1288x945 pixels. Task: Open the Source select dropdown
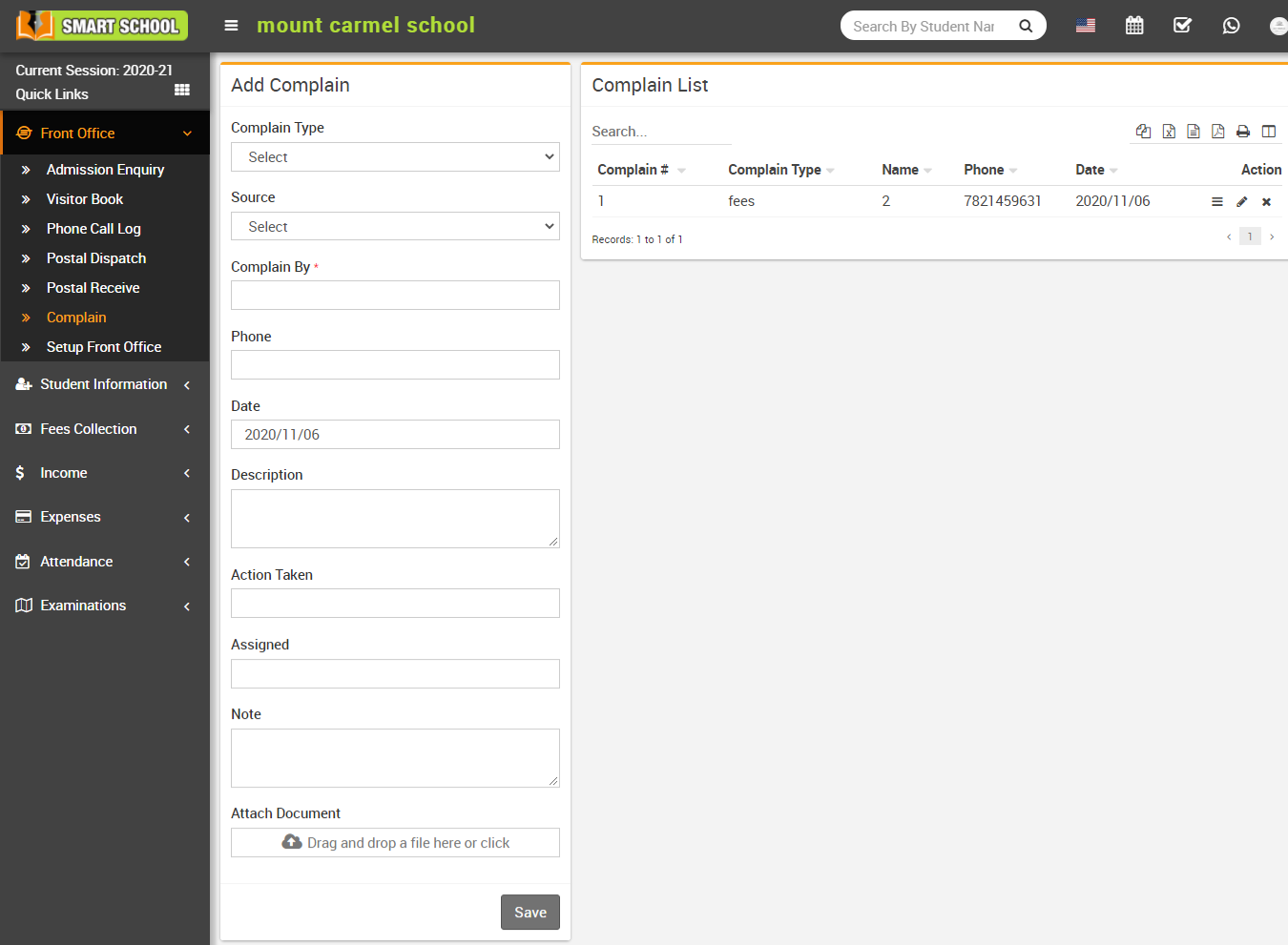[394, 226]
